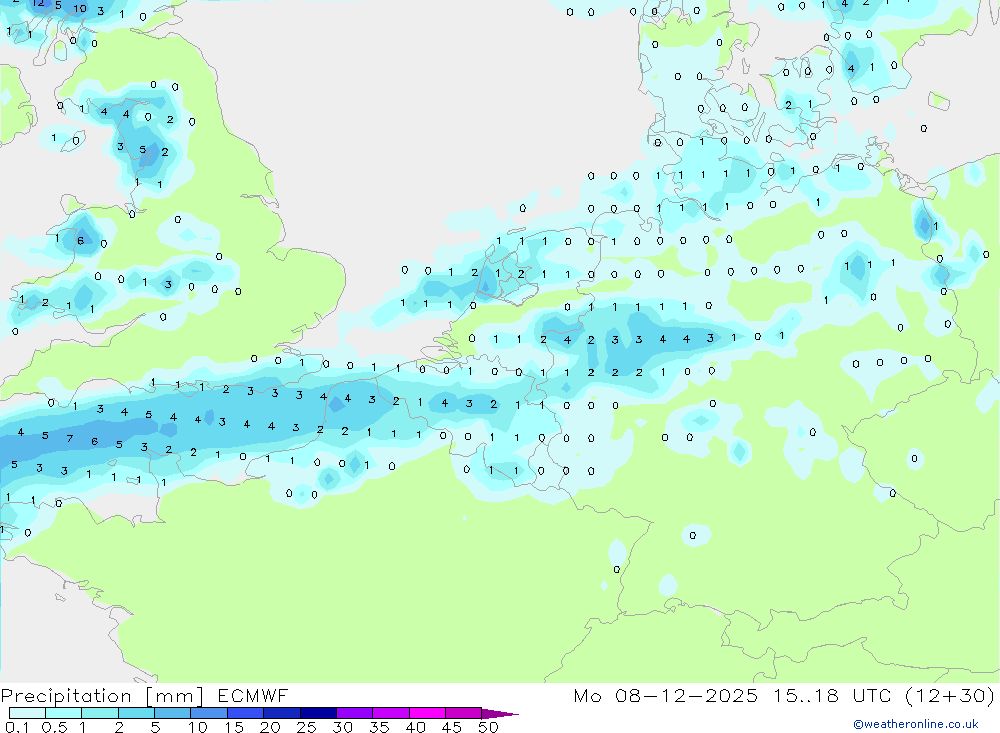
Task: Click the '0.5' legend scale label
Action: pyautogui.click(x=54, y=727)
